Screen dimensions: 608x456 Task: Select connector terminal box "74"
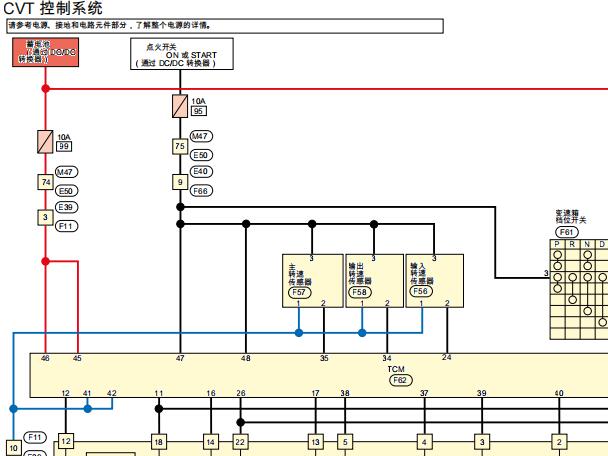click(45, 182)
